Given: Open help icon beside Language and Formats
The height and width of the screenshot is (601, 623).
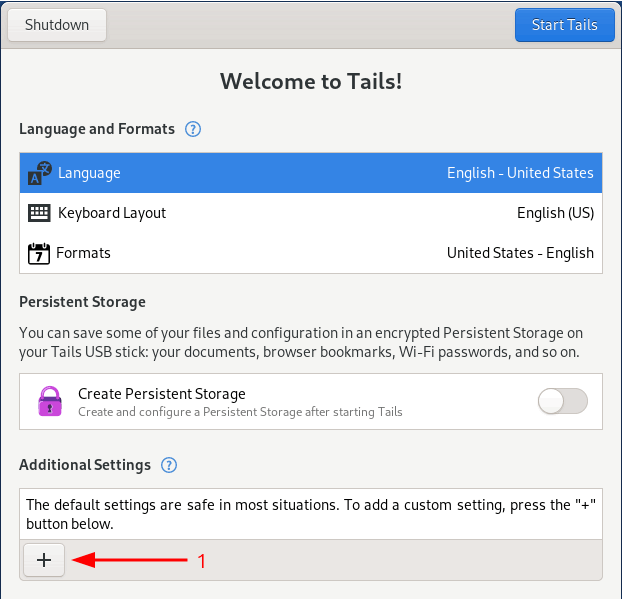Looking at the screenshot, I should (x=193, y=129).
